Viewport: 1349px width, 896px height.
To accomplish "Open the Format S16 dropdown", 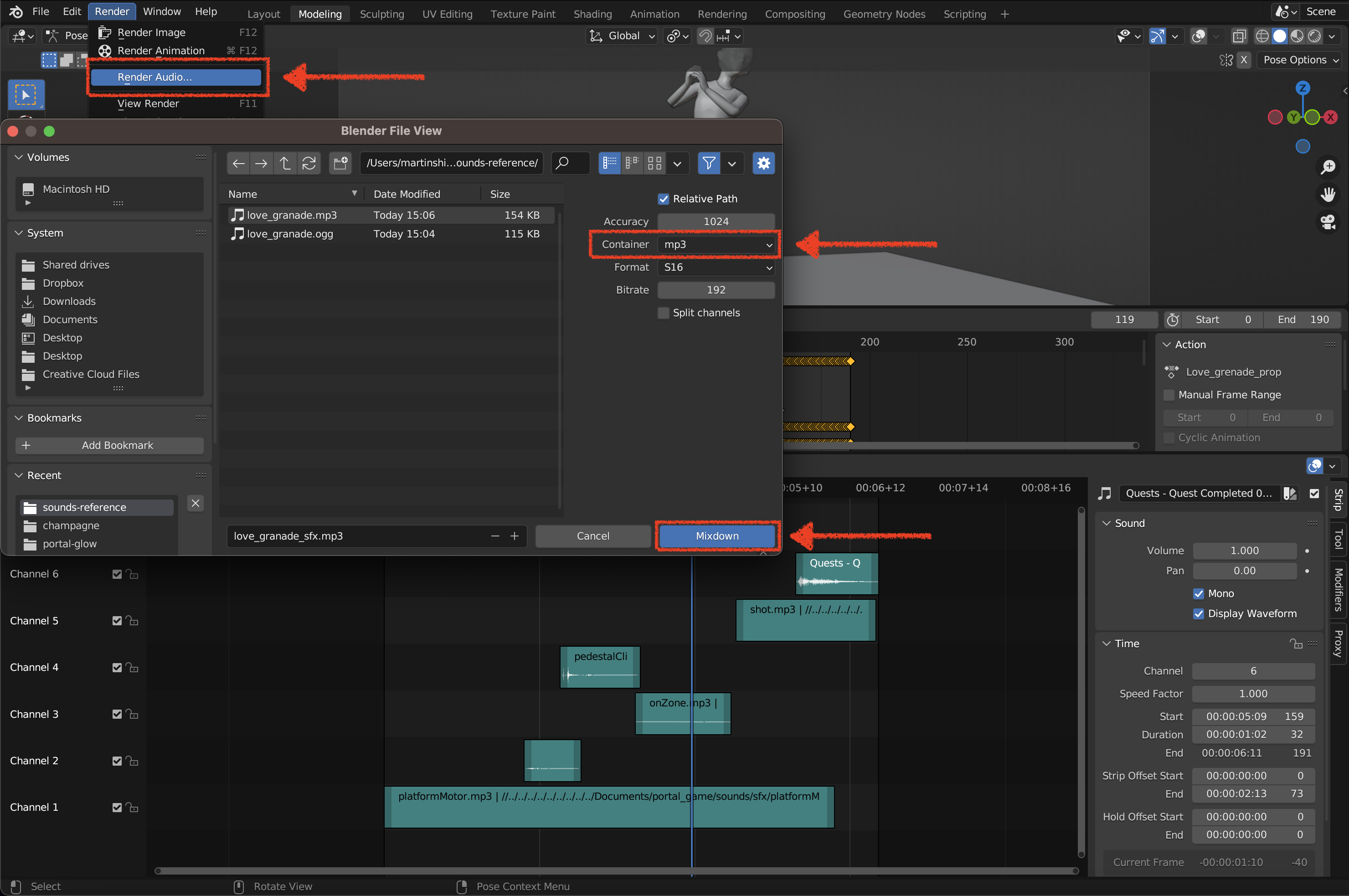I will click(x=716, y=268).
